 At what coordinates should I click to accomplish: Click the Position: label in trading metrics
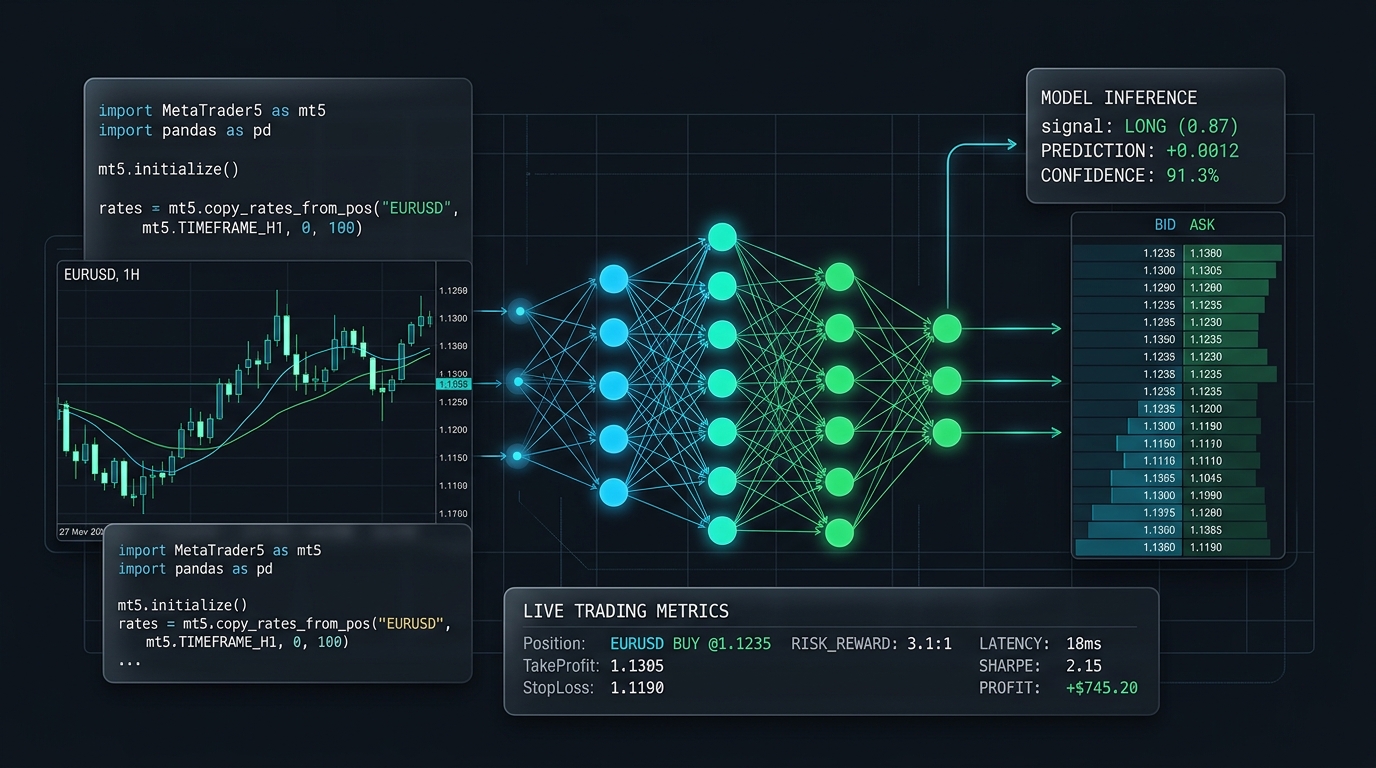click(553, 644)
